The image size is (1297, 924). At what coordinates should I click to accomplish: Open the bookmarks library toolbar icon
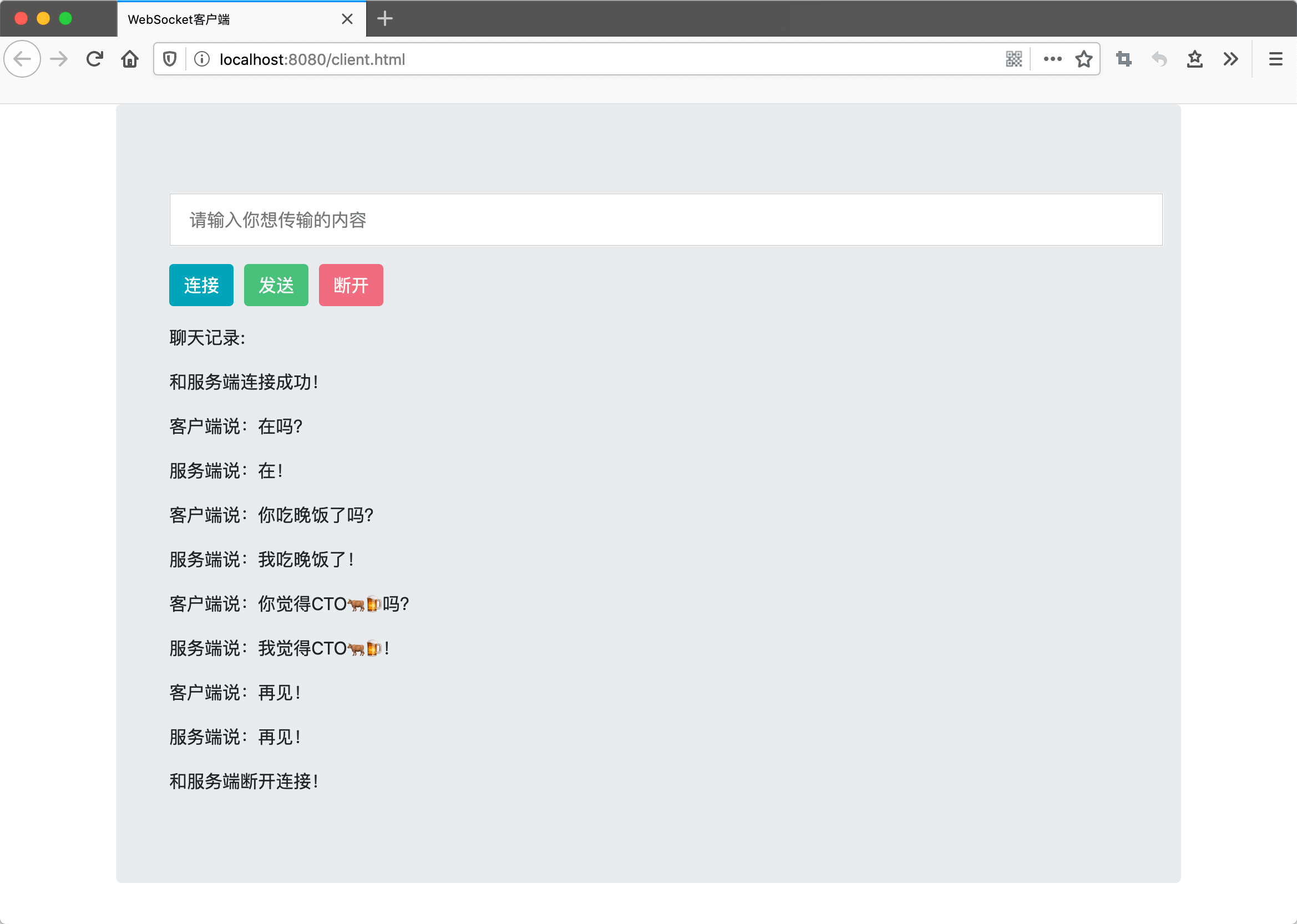point(1194,59)
